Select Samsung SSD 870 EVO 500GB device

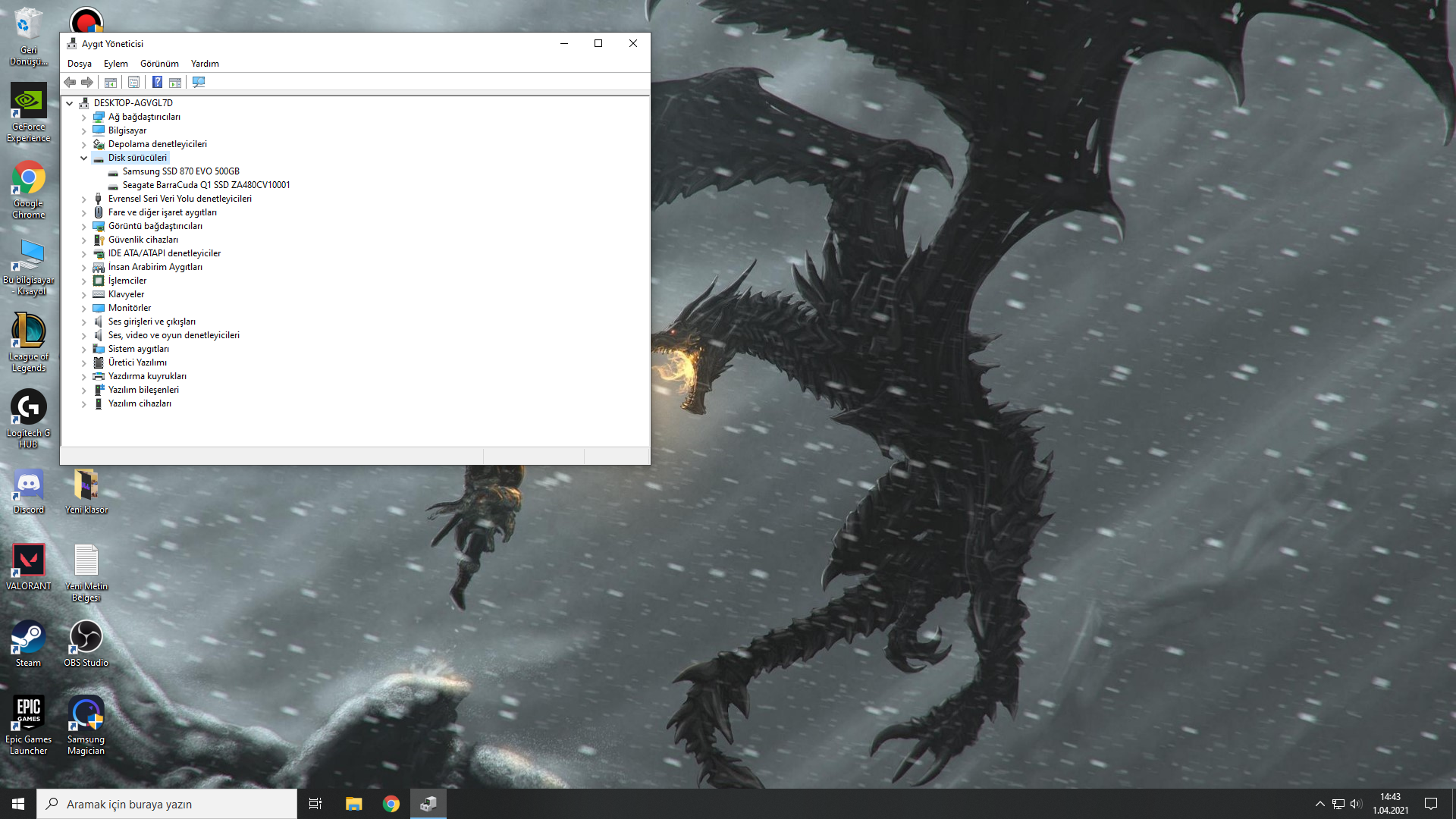coord(180,171)
